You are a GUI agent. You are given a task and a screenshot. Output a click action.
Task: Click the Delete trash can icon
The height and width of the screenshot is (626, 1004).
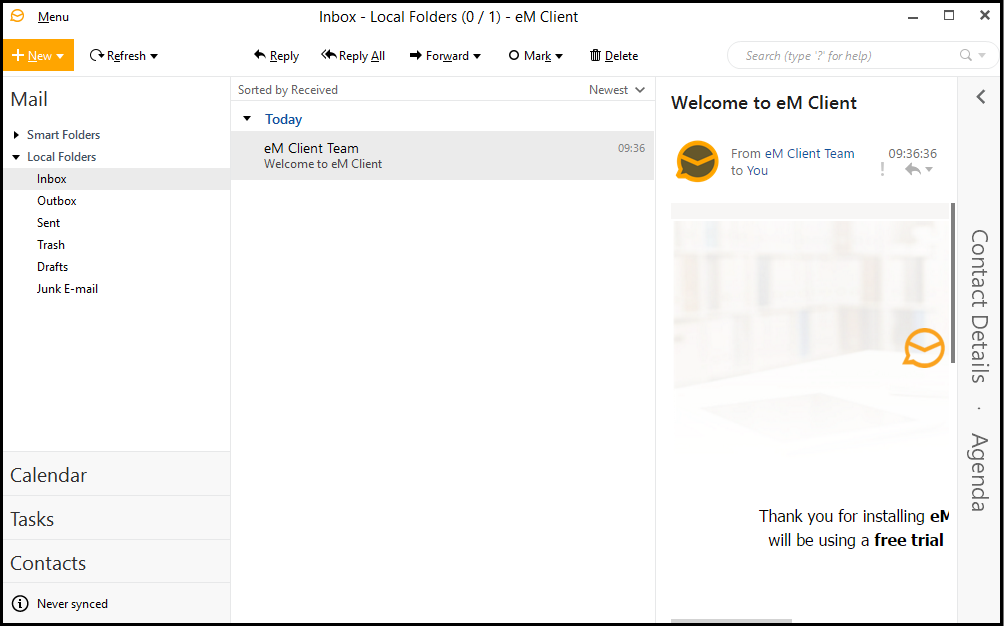coord(596,56)
